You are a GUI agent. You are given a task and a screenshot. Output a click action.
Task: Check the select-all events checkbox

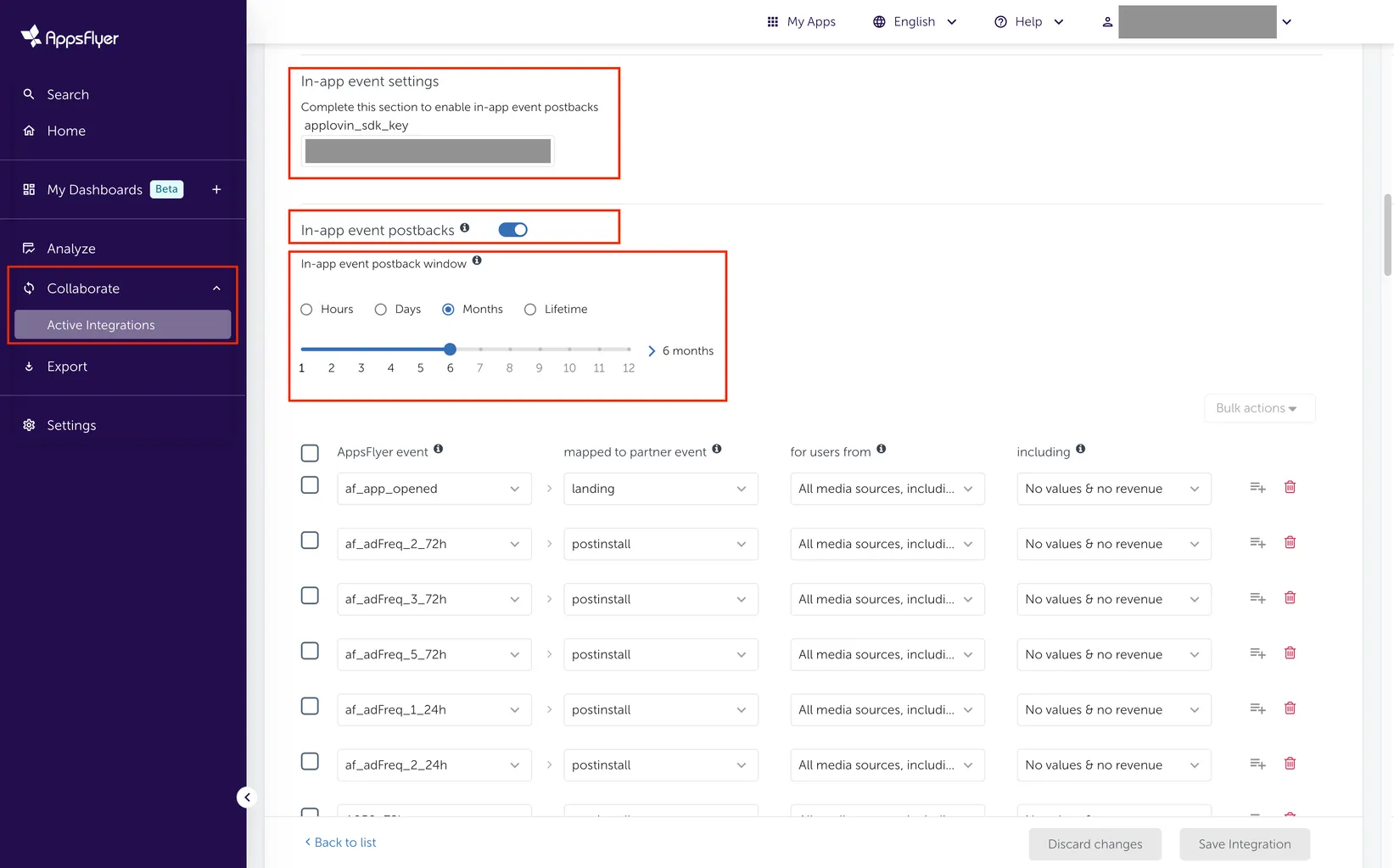pos(310,452)
